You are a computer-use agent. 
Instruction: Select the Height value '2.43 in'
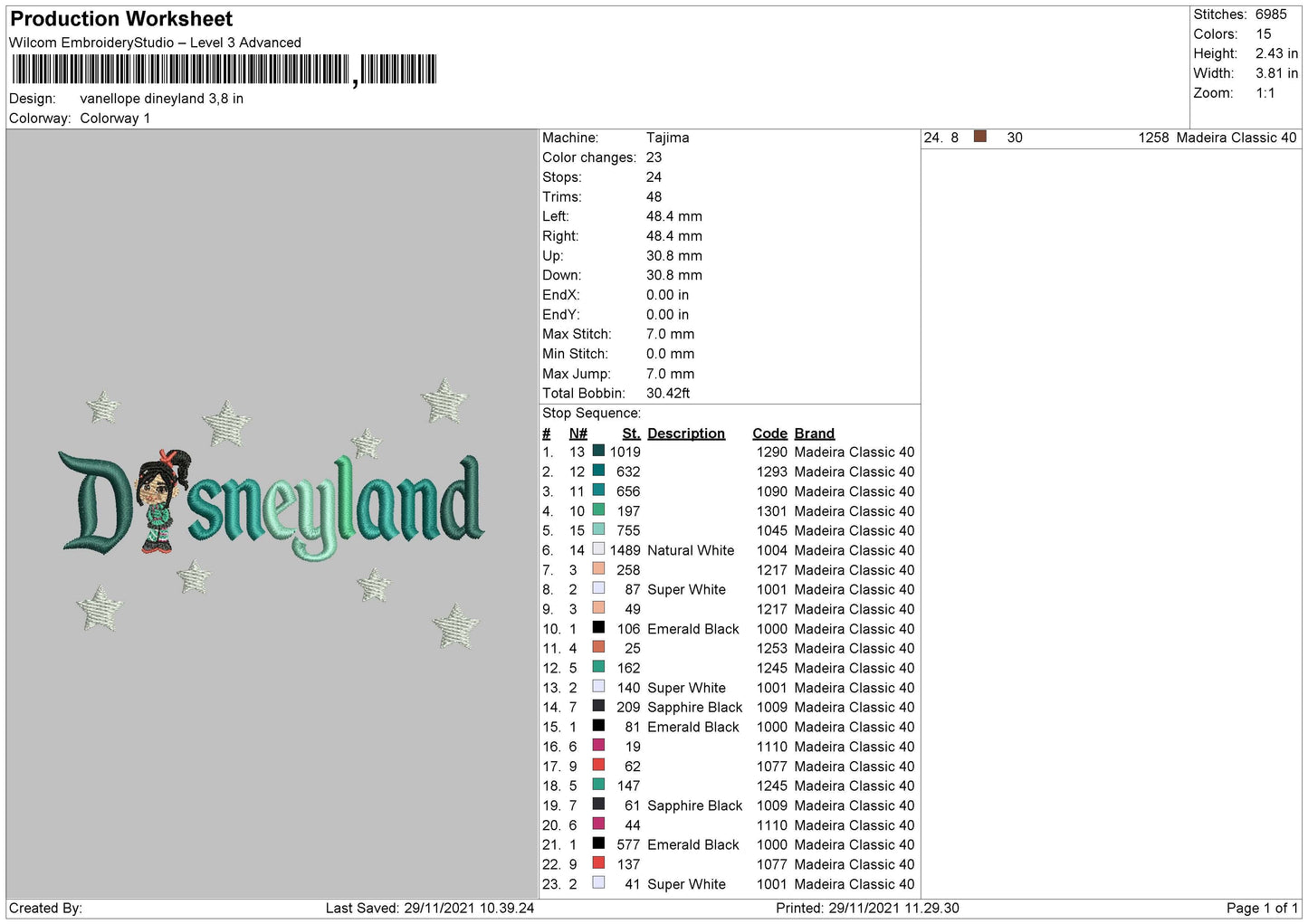point(1276,53)
